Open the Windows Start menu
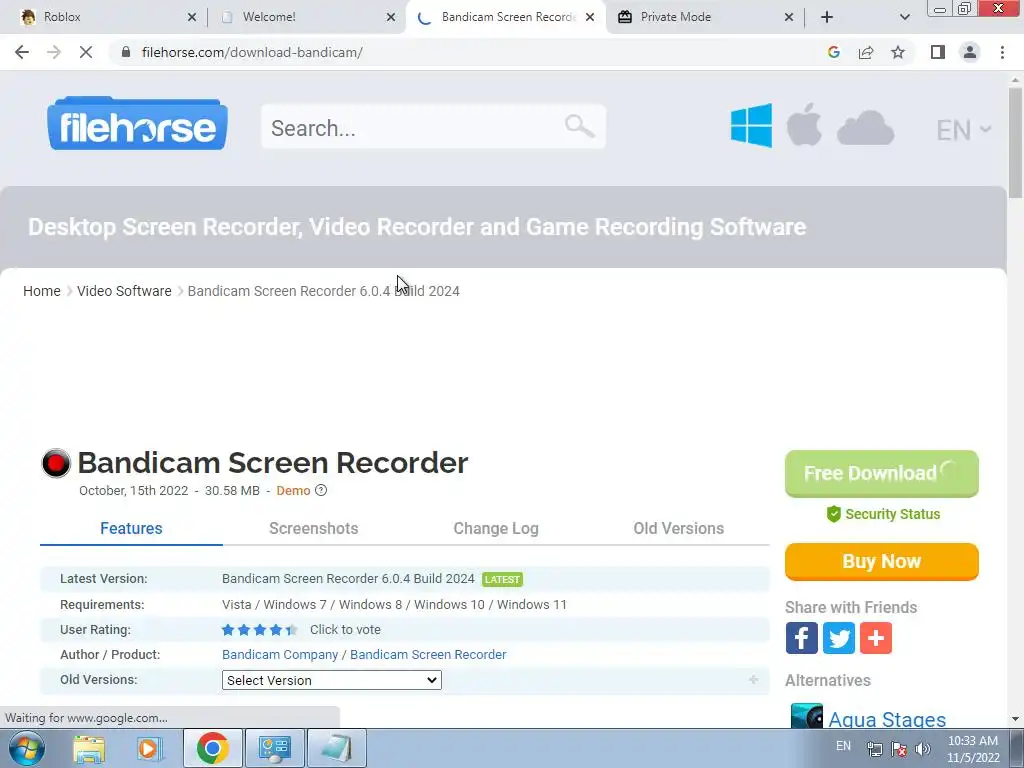 pos(27,748)
